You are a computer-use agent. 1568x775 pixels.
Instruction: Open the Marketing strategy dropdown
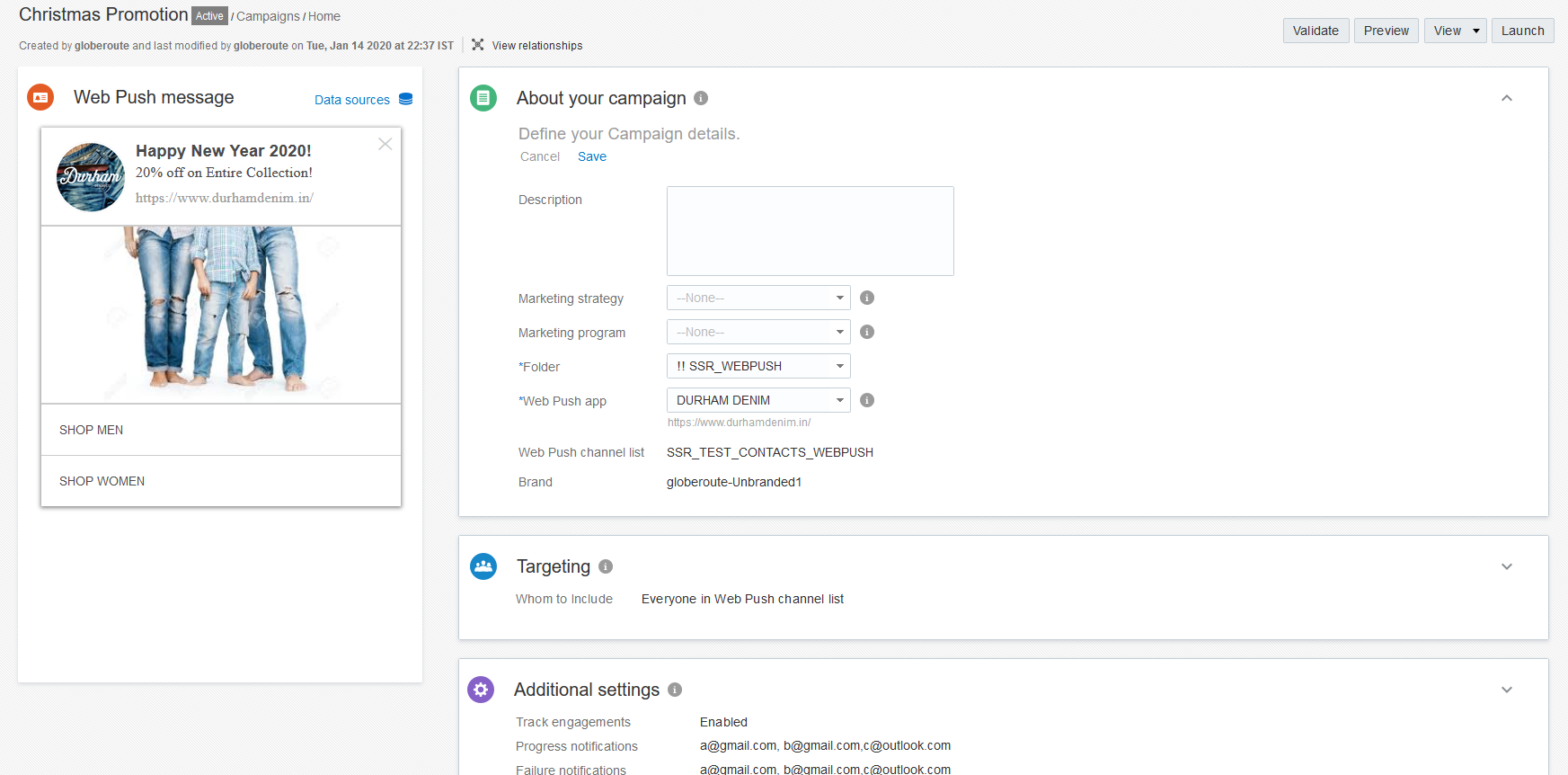tap(758, 298)
